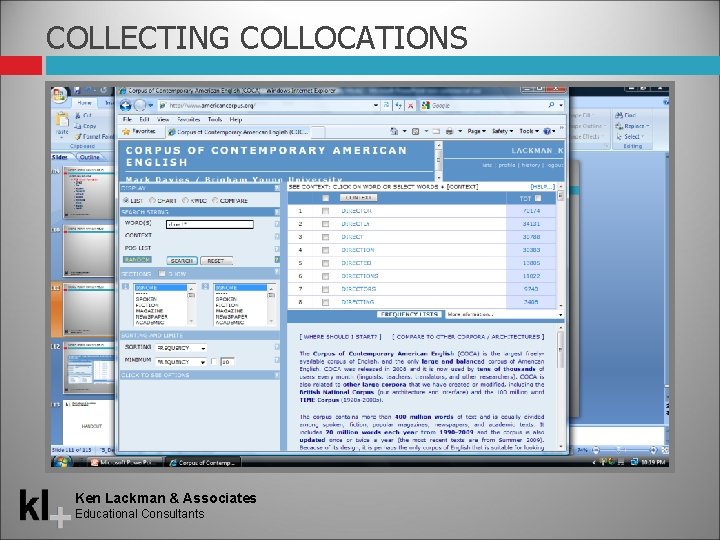The image size is (720, 540).
Task: Tick the SHOW checkbox beside SECTIONS
Action: 162,274
